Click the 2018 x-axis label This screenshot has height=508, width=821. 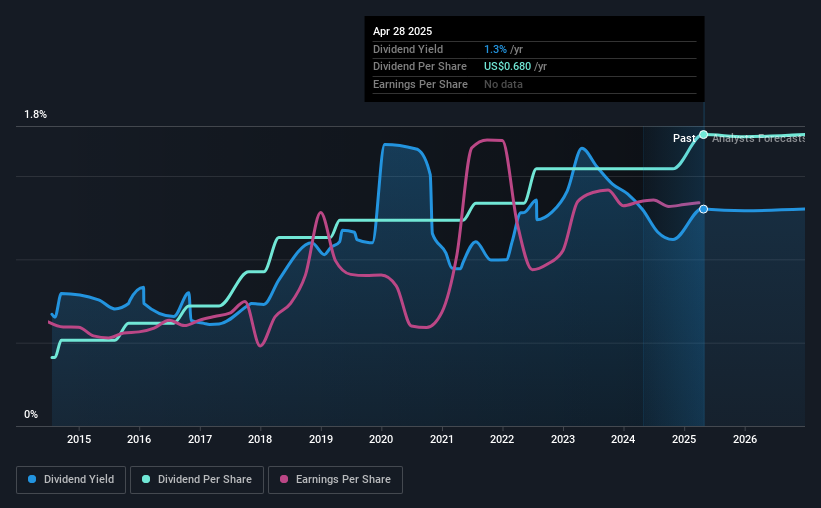[x=260, y=439]
